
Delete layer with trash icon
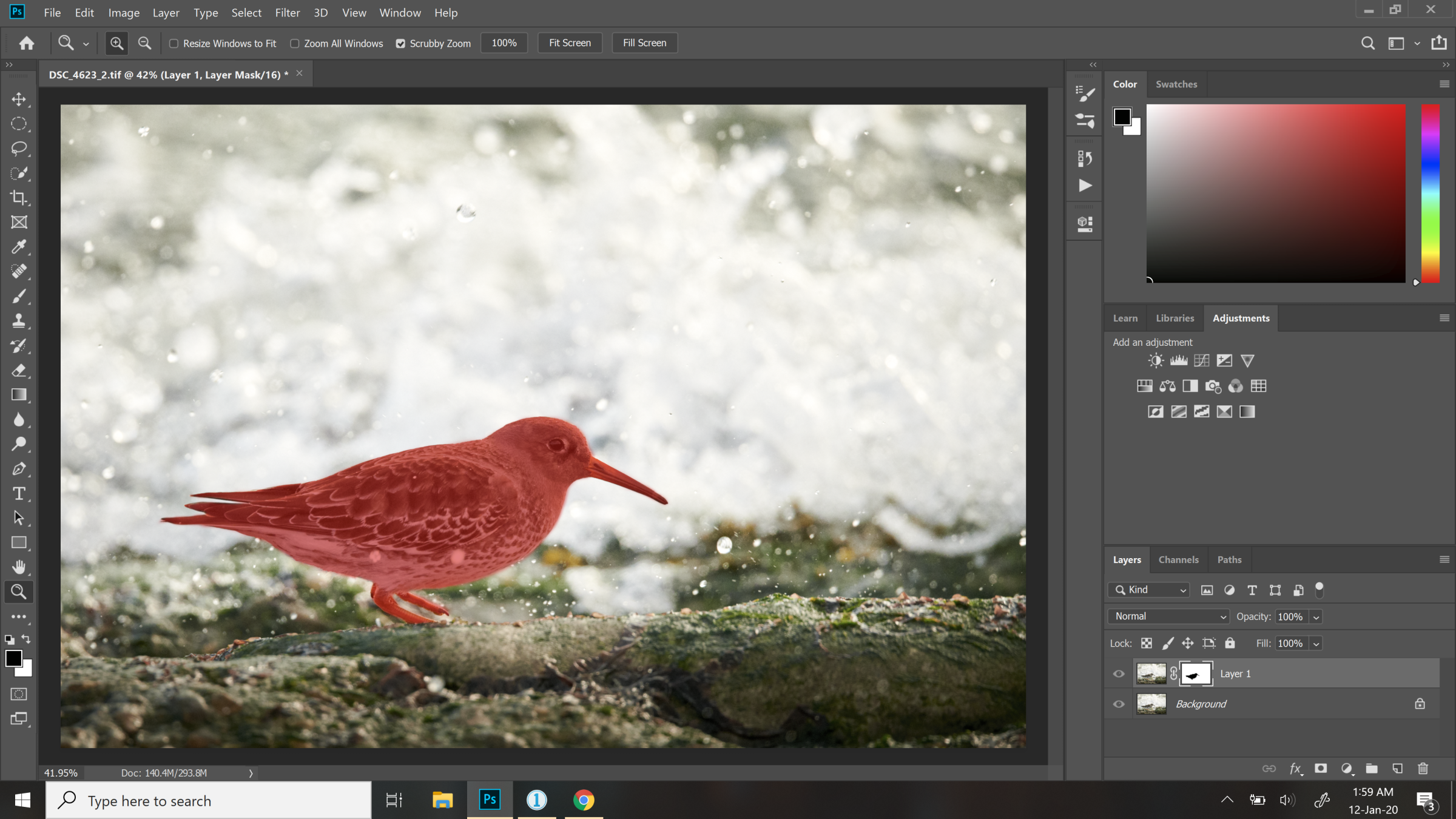[x=1423, y=769]
